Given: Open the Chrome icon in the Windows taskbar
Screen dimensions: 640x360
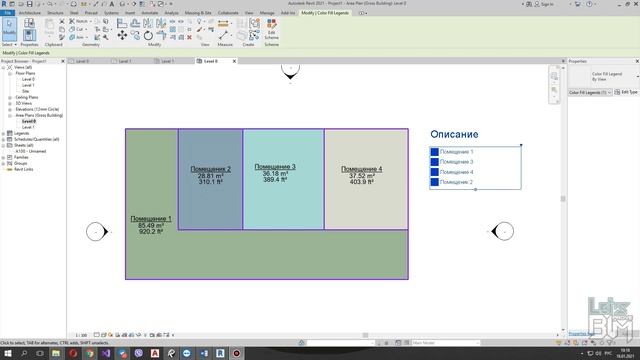Looking at the screenshot, I should (89, 353).
